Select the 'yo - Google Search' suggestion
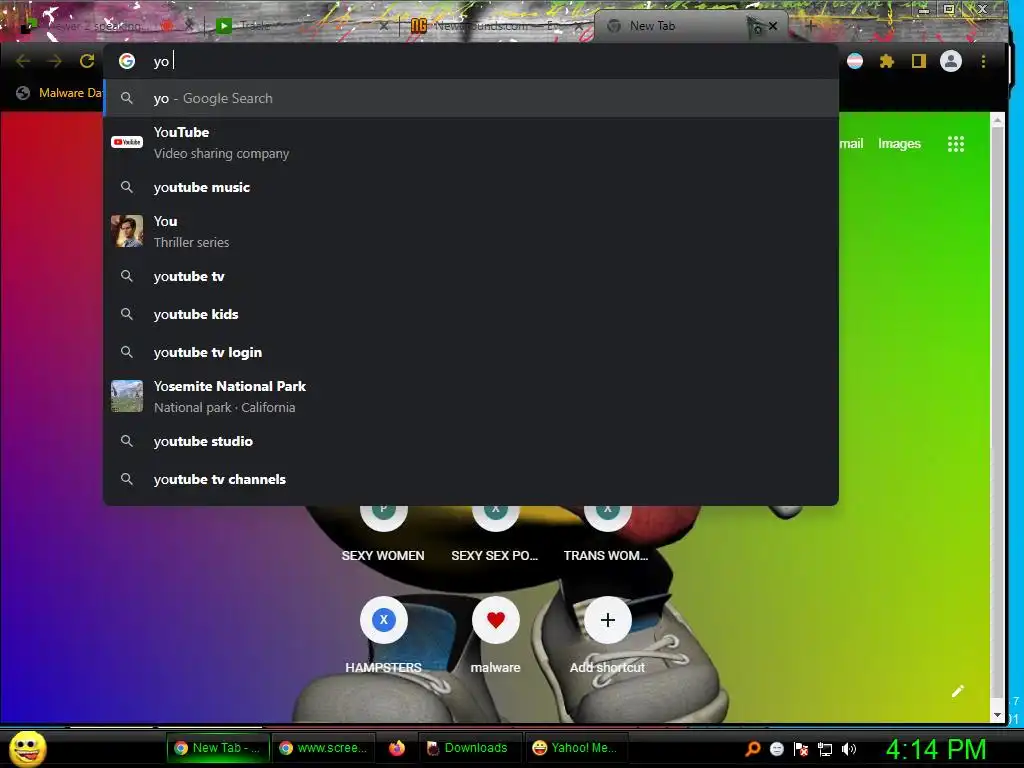Screen dimensions: 1024x768 click(471, 99)
